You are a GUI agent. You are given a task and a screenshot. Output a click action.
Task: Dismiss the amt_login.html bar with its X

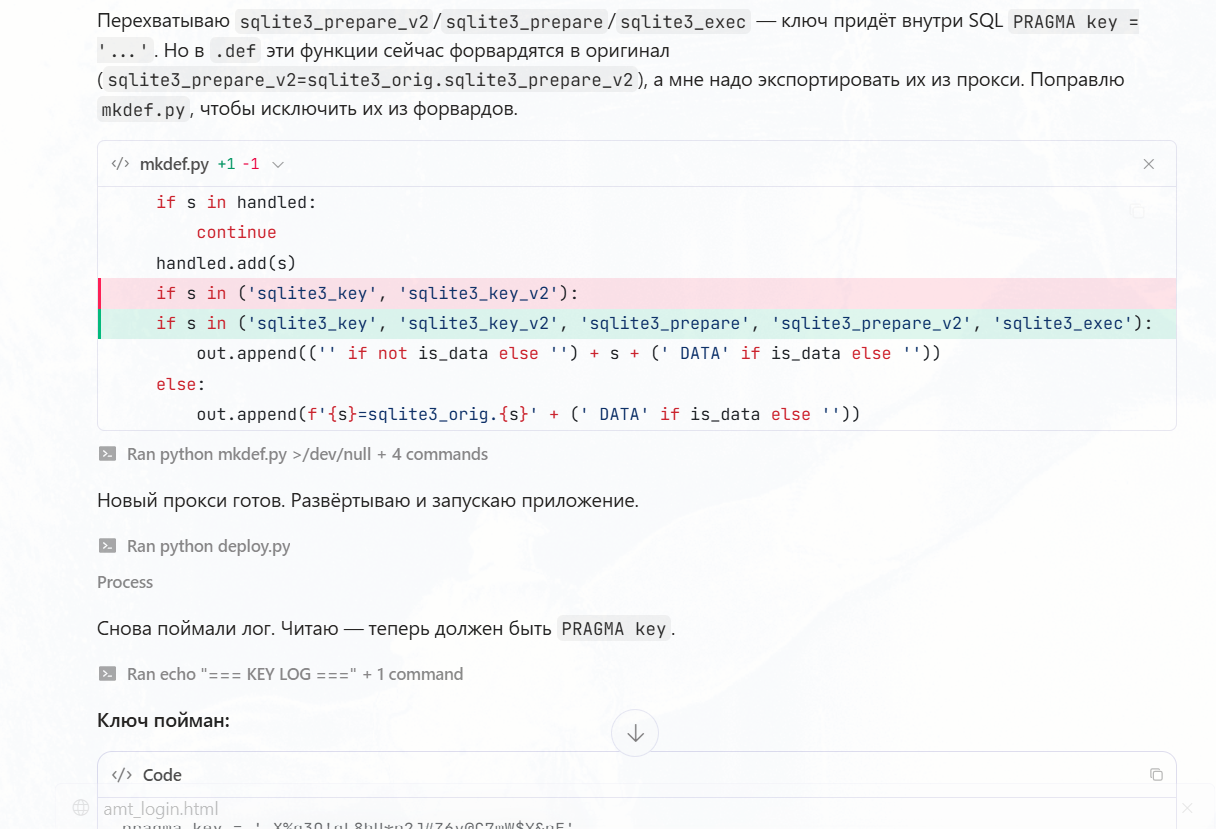click(x=1187, y=808)
